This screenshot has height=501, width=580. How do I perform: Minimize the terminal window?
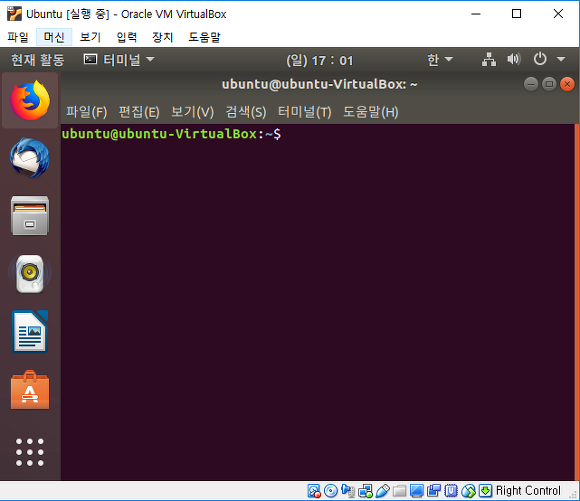pyautogui.click(x=531, y=84)
